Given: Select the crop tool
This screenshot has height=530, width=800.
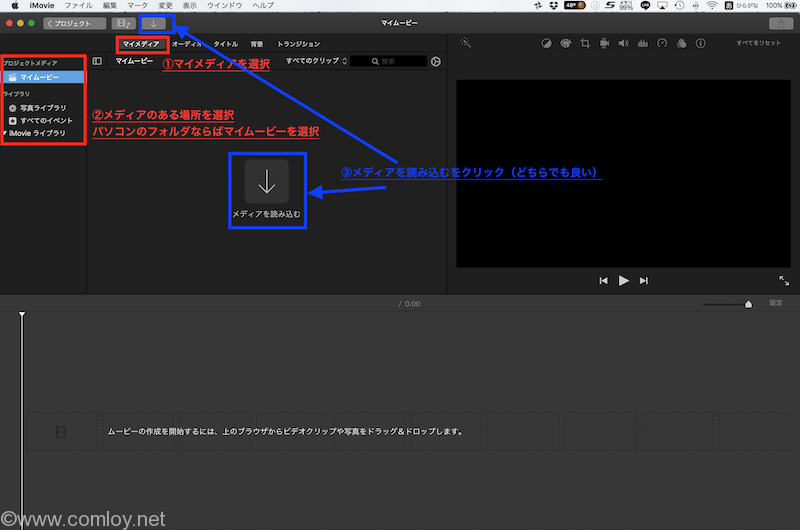Looking at the screenshot, I should (x=585, y=43).
